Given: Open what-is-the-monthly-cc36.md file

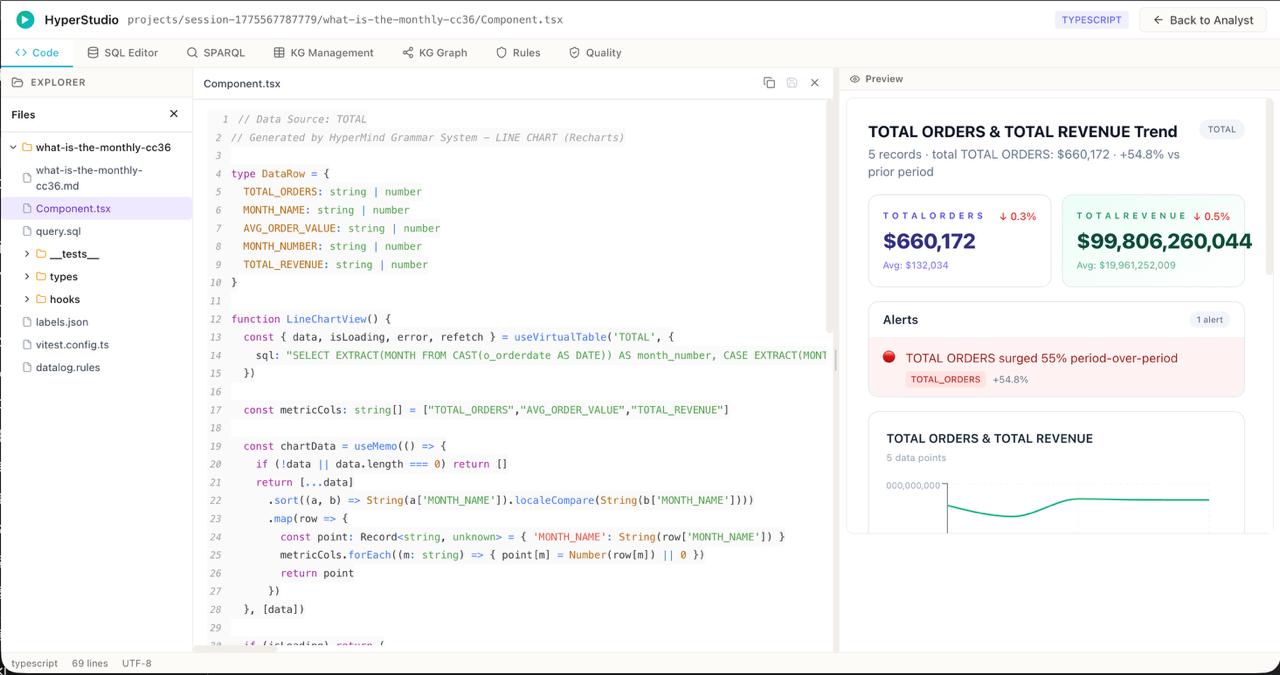Looking at the screenshot, I should click(96, 178).
